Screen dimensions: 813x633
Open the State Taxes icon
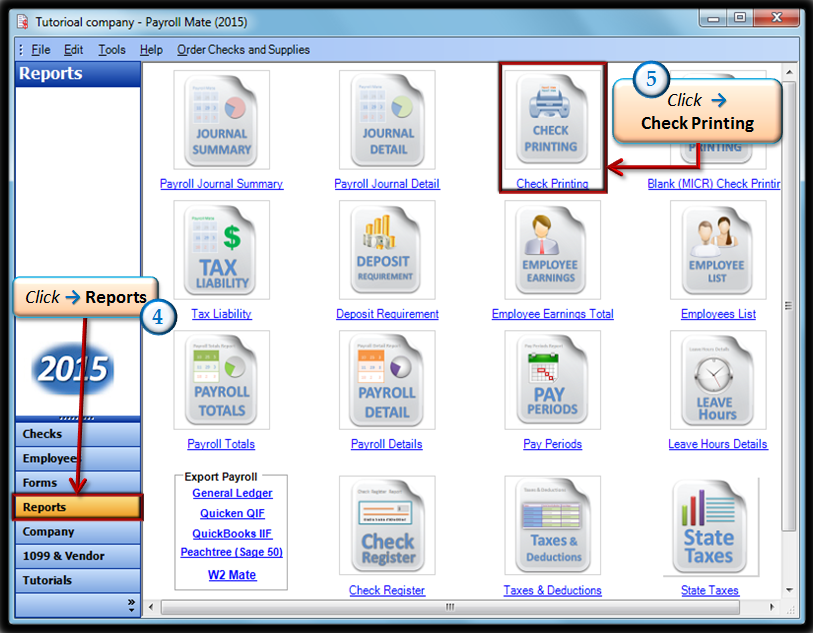[x=710, y=527]
